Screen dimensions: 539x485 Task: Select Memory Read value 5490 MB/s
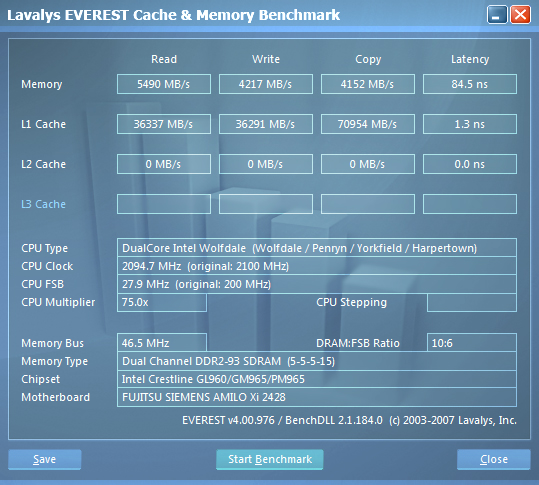[164, 84]
